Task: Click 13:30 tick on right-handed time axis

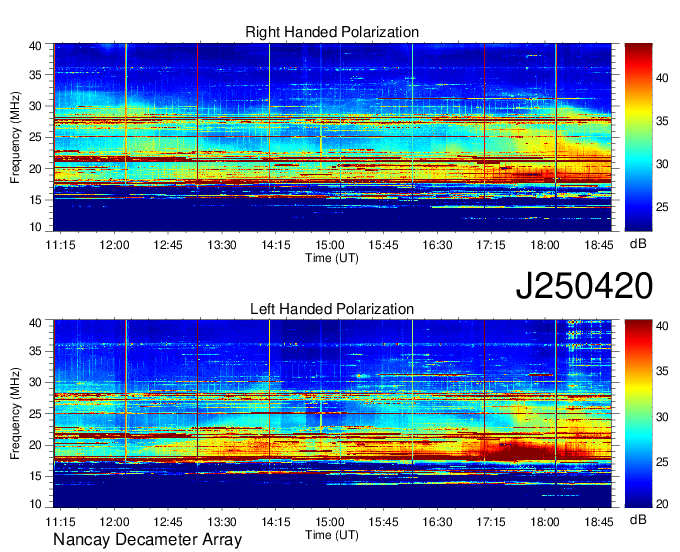Action: pyautogui.click(x=222, y=245)
